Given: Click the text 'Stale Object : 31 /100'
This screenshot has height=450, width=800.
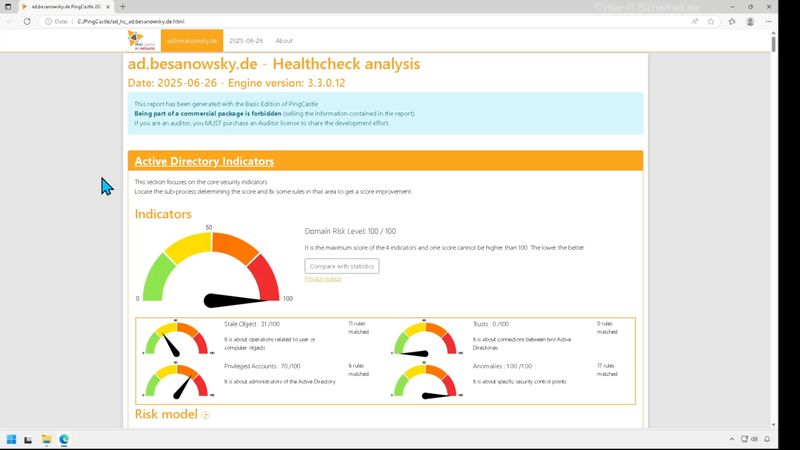Looking at the screenshot, I should [252, 324].
